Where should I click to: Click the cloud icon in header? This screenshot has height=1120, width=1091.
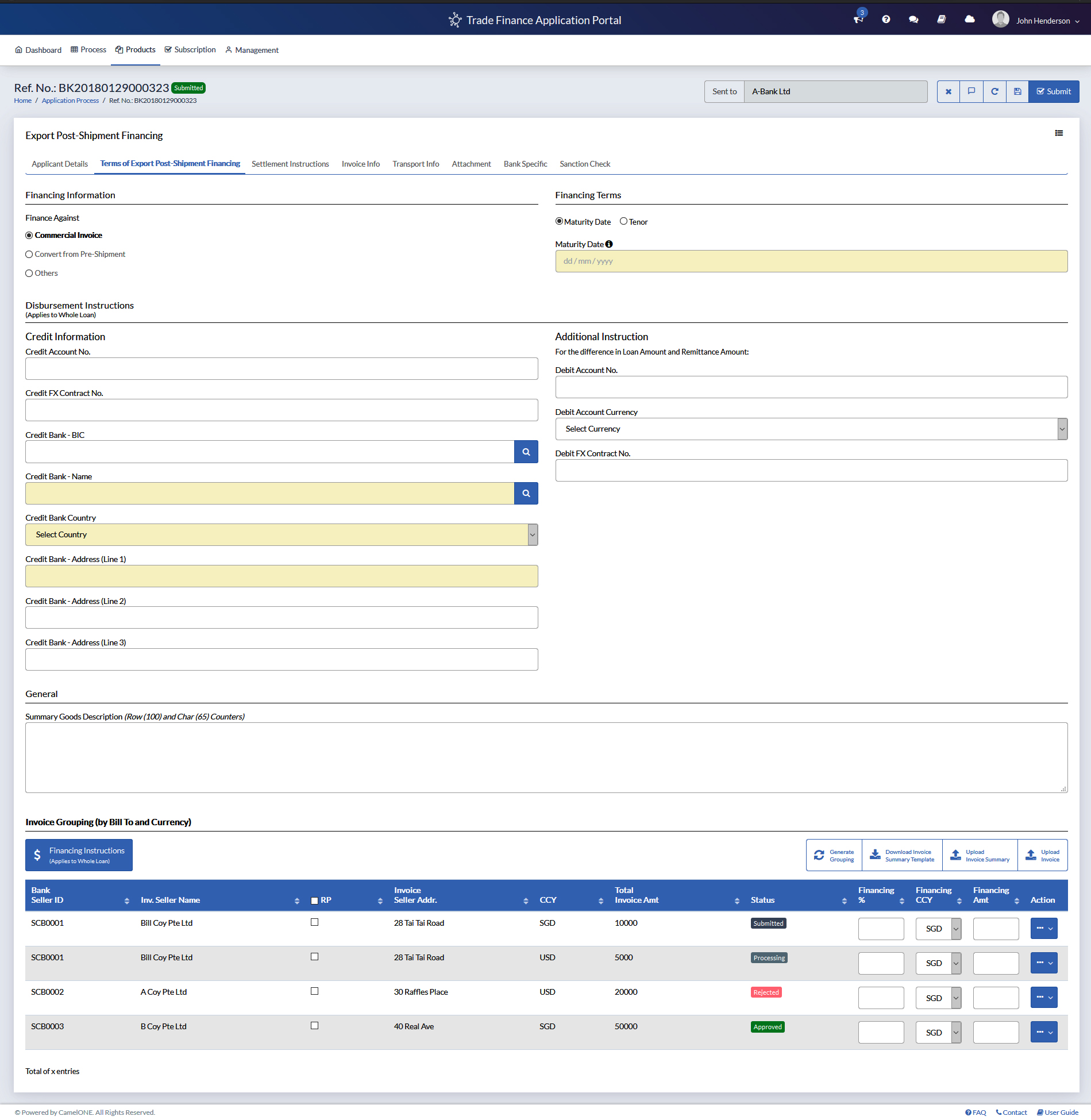coord(970,20)
